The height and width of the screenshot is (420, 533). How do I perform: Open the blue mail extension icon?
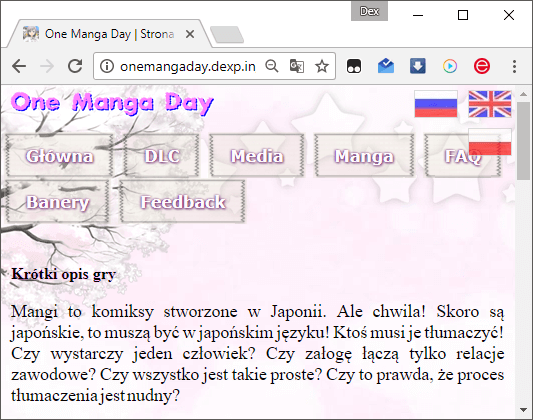coord(386,66)
